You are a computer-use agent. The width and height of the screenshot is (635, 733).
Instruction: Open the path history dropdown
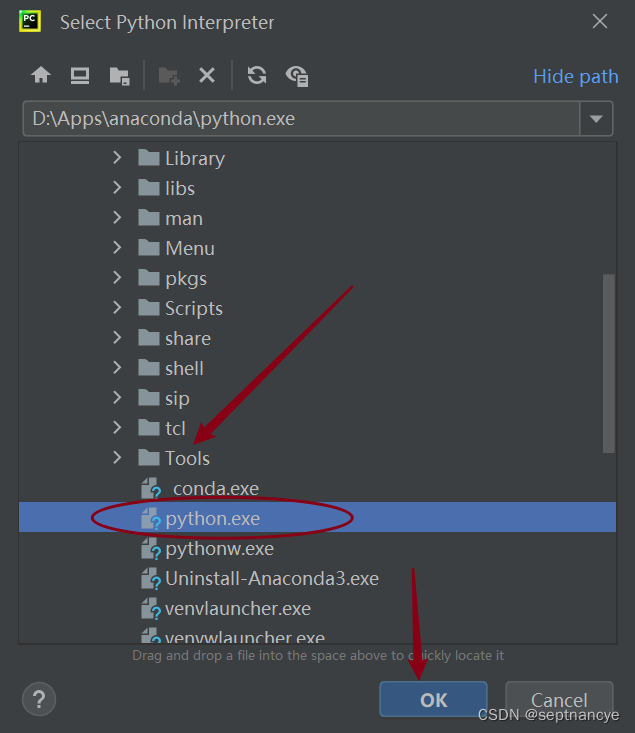point(596,119)
